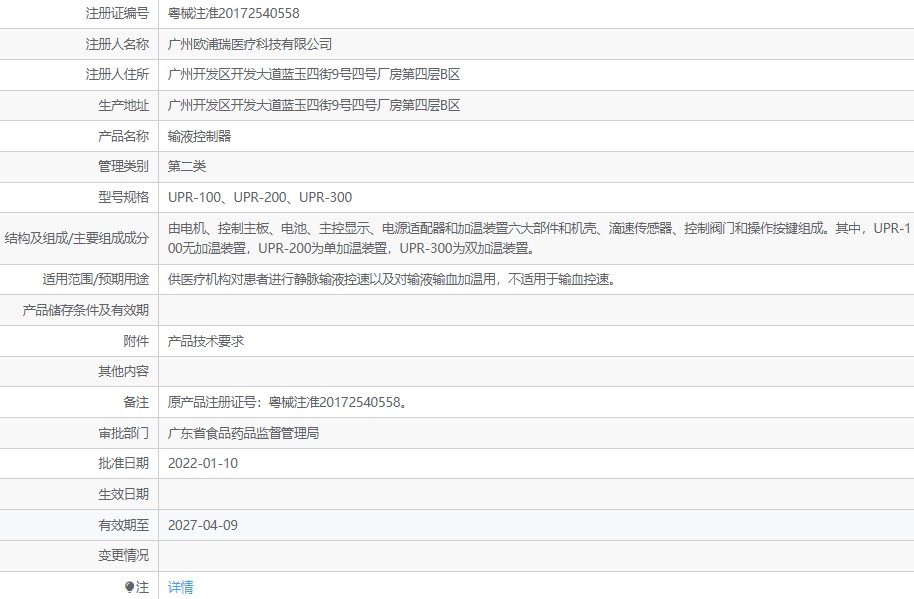This screenshot has height=599, width=914.
Task: Open the 详情 link in the 注 row
Action: coord(180,587)
